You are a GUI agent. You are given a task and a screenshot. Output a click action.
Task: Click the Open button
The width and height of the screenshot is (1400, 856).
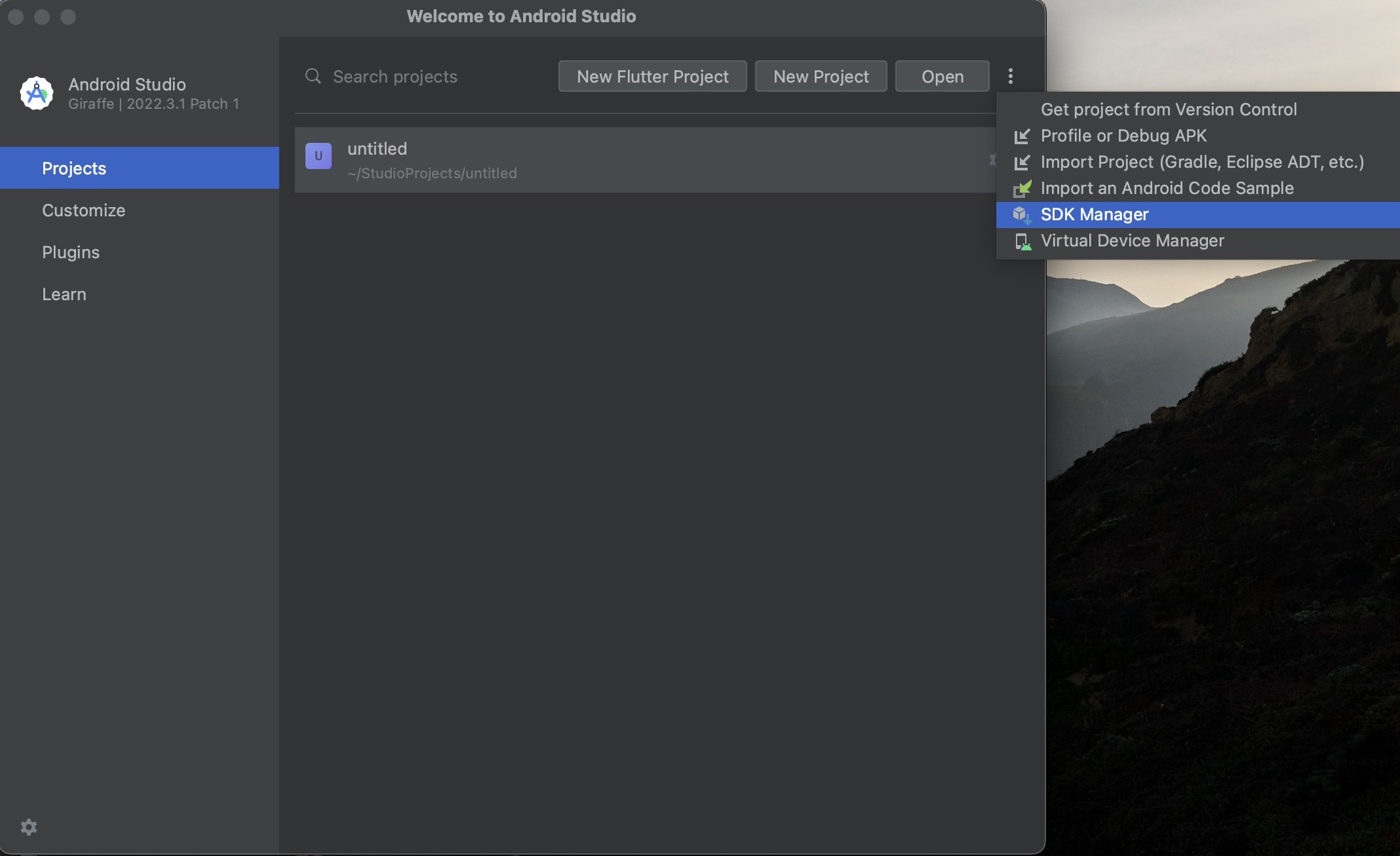coord(942,76)
